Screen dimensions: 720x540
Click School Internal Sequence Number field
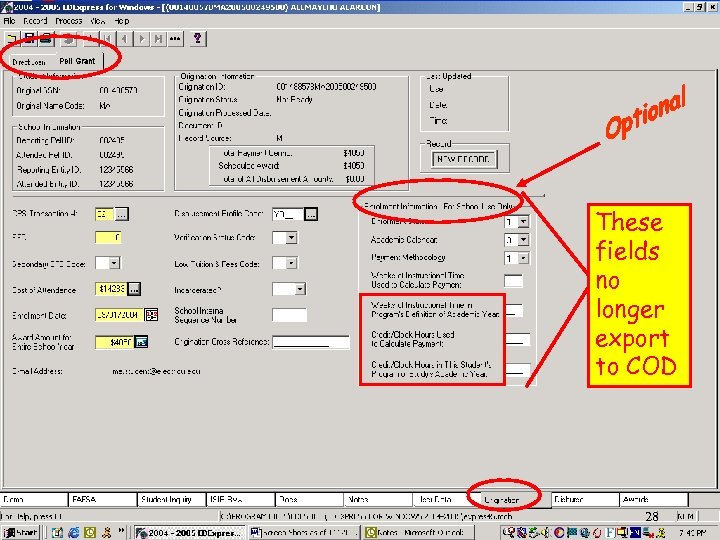(x=289, y=315)
